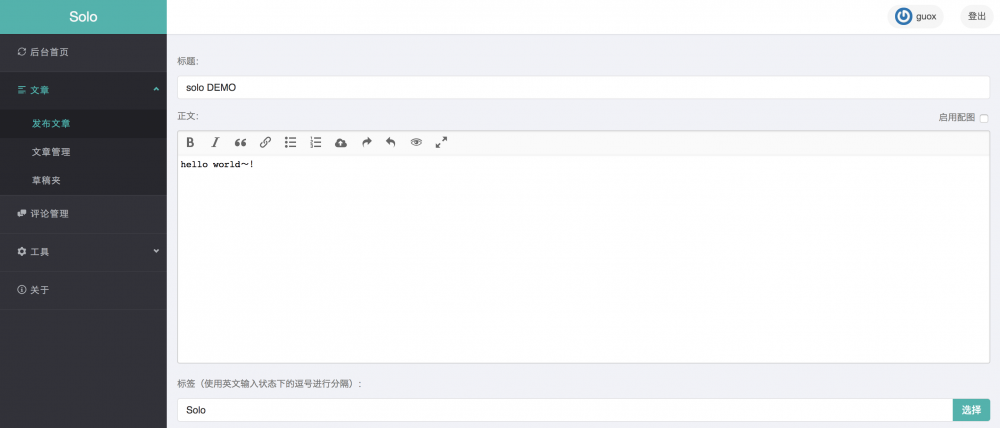Expand editor to fullscreen mode
Viewport: 1000px width, 428px height.
point(441,142)
